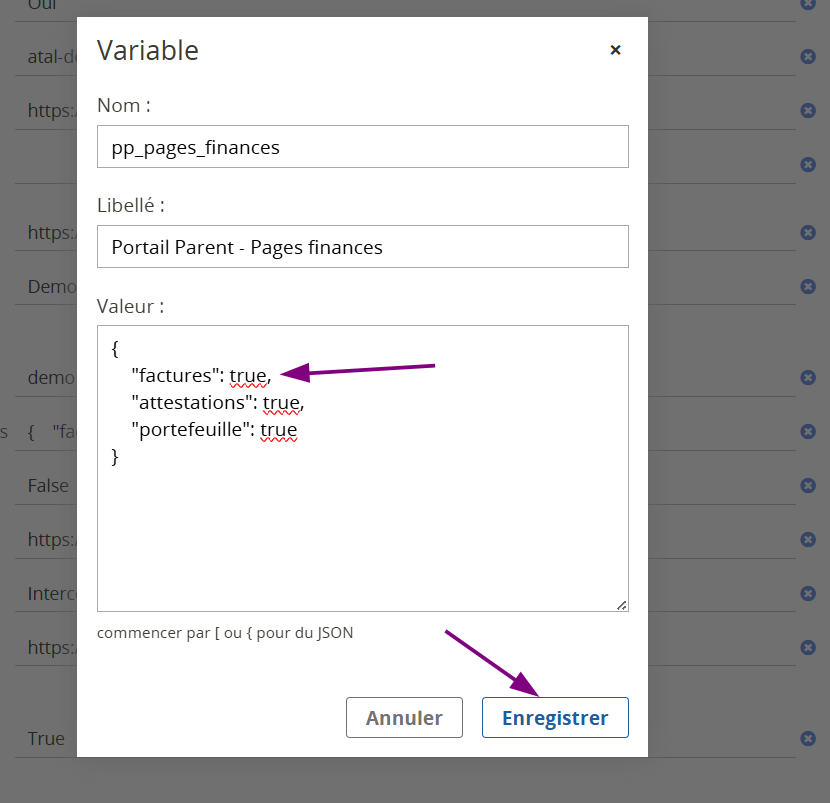
Task: Close the Variable dialog with the X
Action: [615, 50]
